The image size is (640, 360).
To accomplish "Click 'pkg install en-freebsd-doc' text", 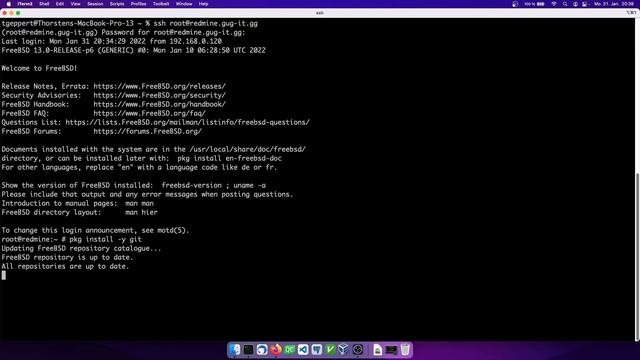I will [229, 158].
